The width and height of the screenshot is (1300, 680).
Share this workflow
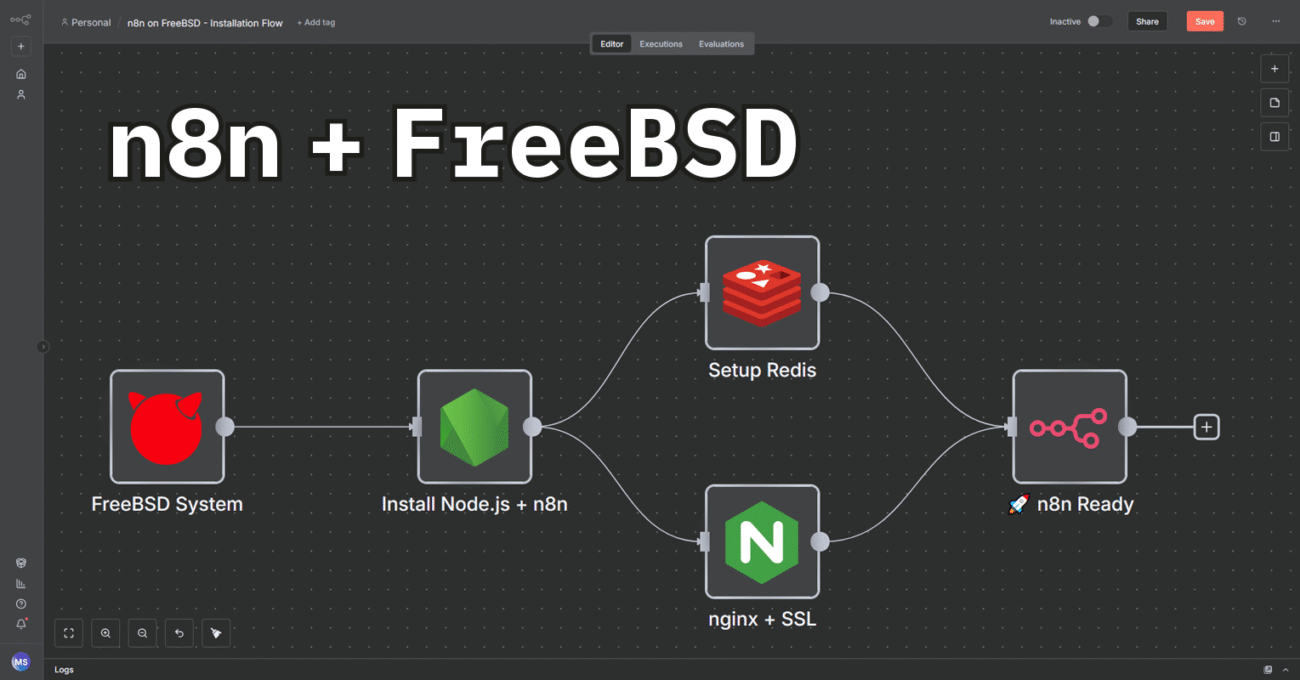tap(1147, 20)
